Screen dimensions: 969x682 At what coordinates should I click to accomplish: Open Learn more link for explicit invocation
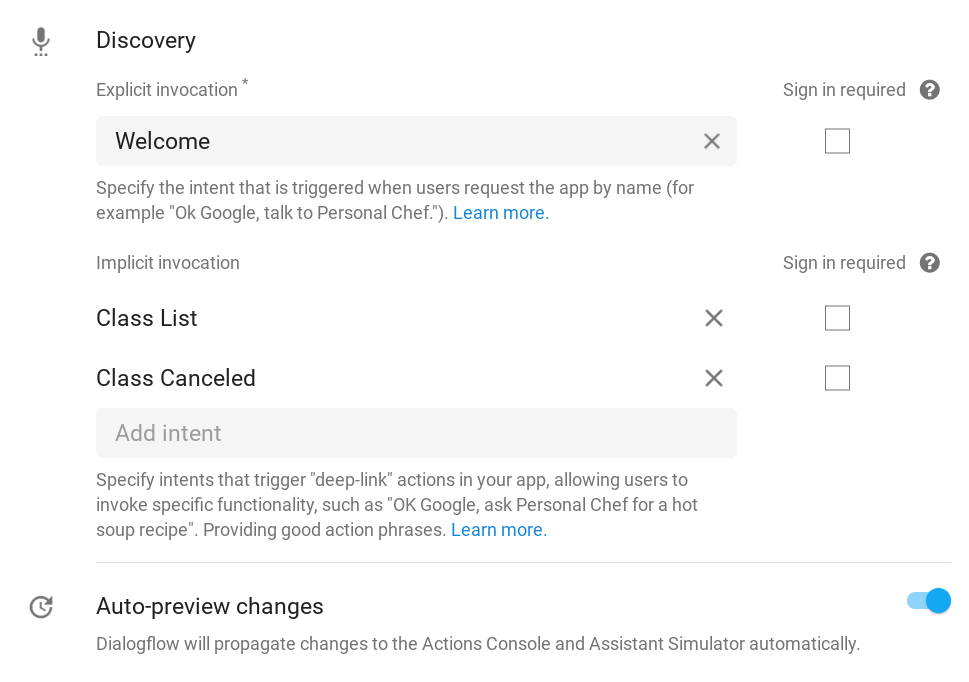tap(500, 213)
